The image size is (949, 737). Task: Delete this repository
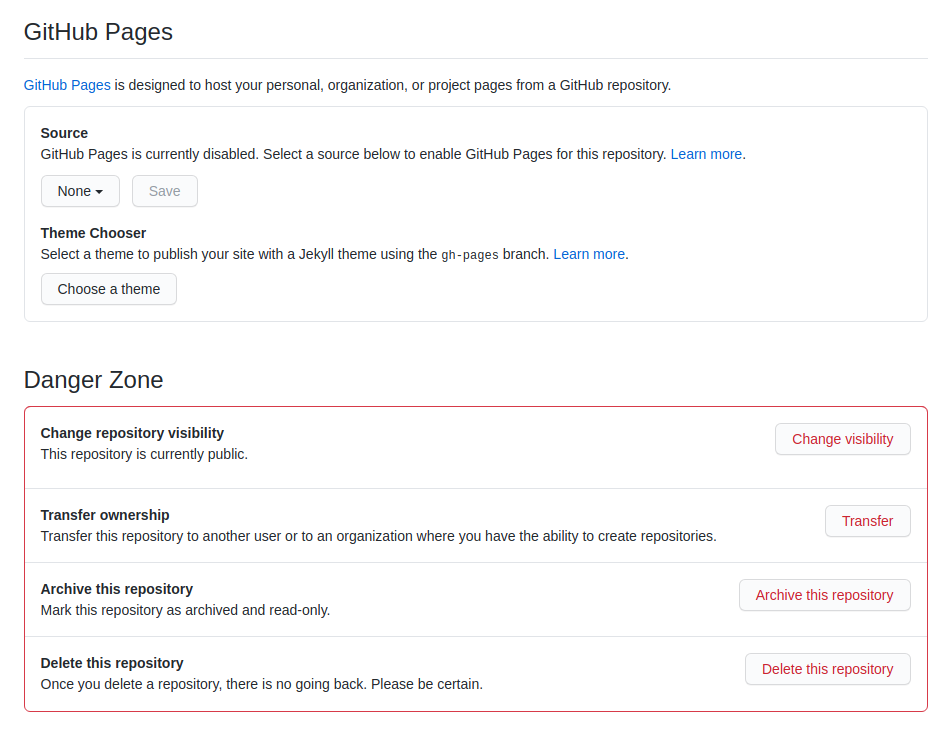(827, 669)
